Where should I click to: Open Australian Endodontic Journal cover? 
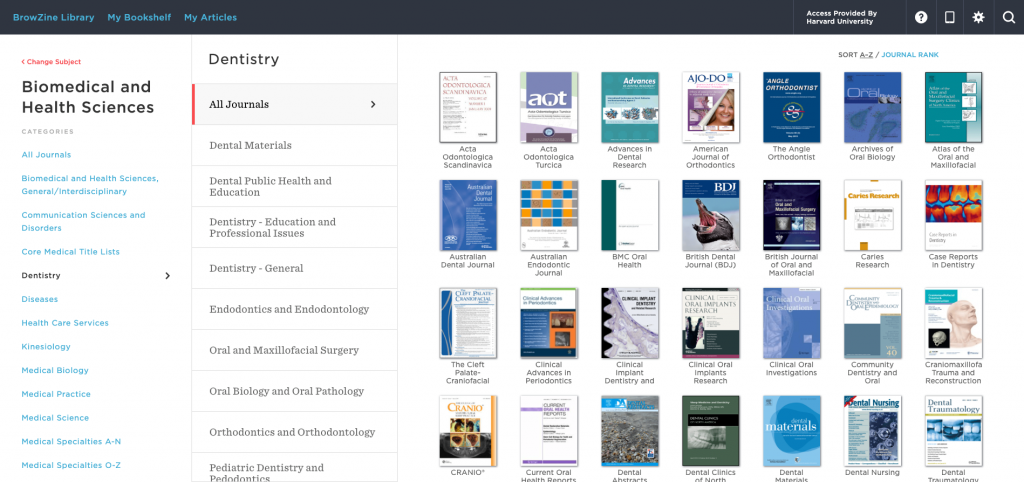coord(549,216)
